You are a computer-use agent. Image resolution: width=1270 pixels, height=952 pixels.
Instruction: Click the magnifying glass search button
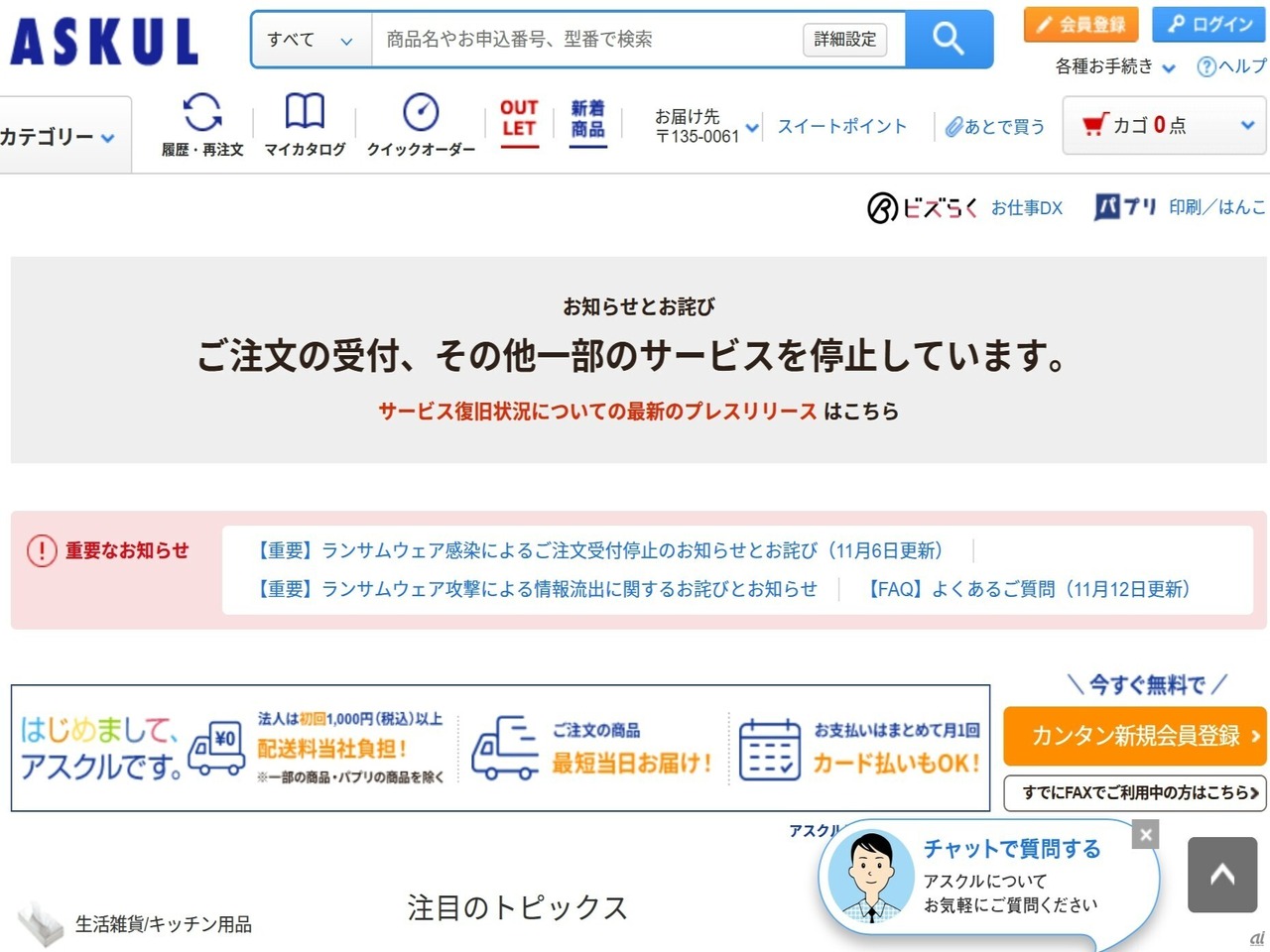949,40
